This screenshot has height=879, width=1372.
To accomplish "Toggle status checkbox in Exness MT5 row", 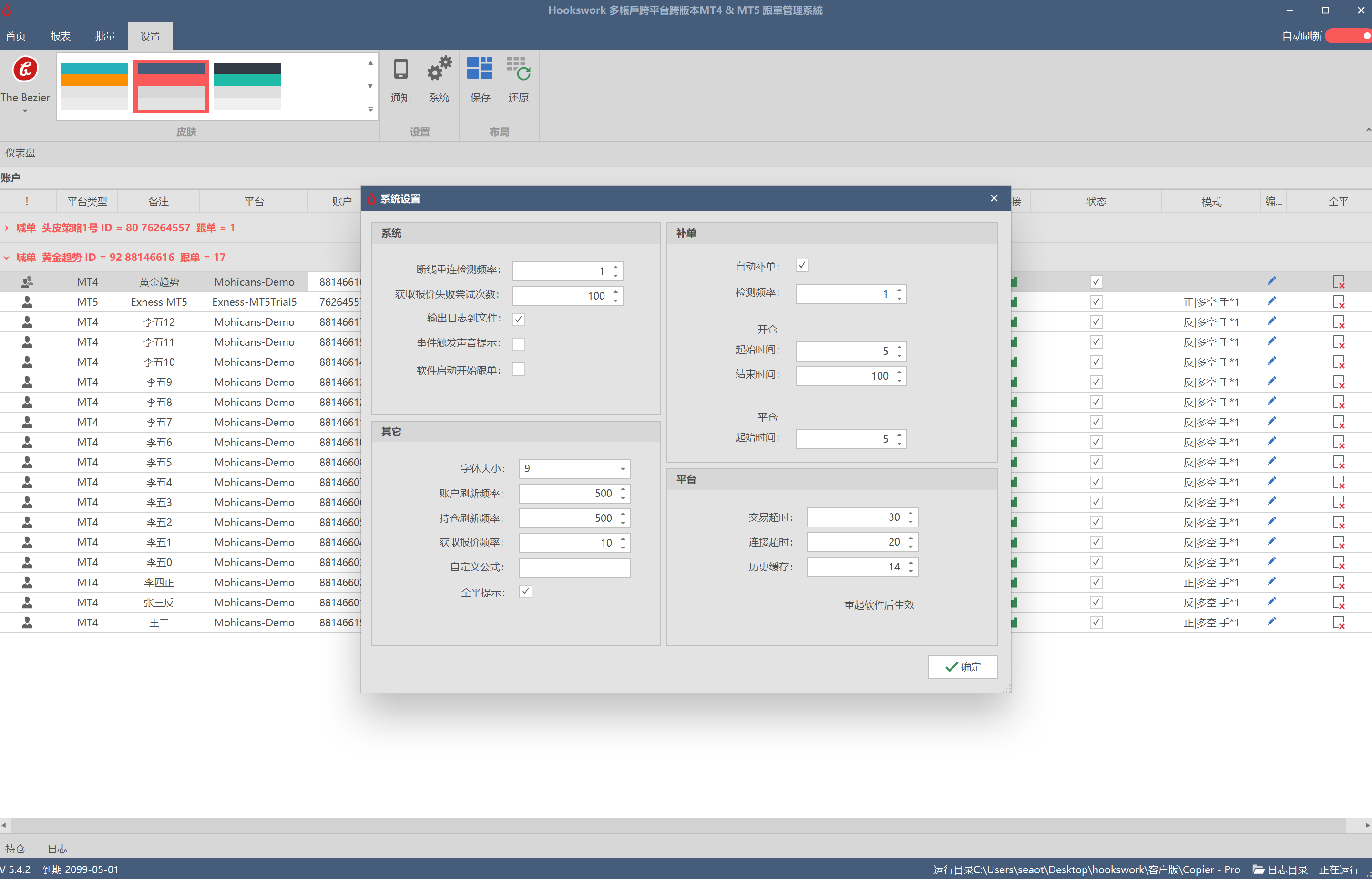I will pyautogui.click(x=1096, y=302).
